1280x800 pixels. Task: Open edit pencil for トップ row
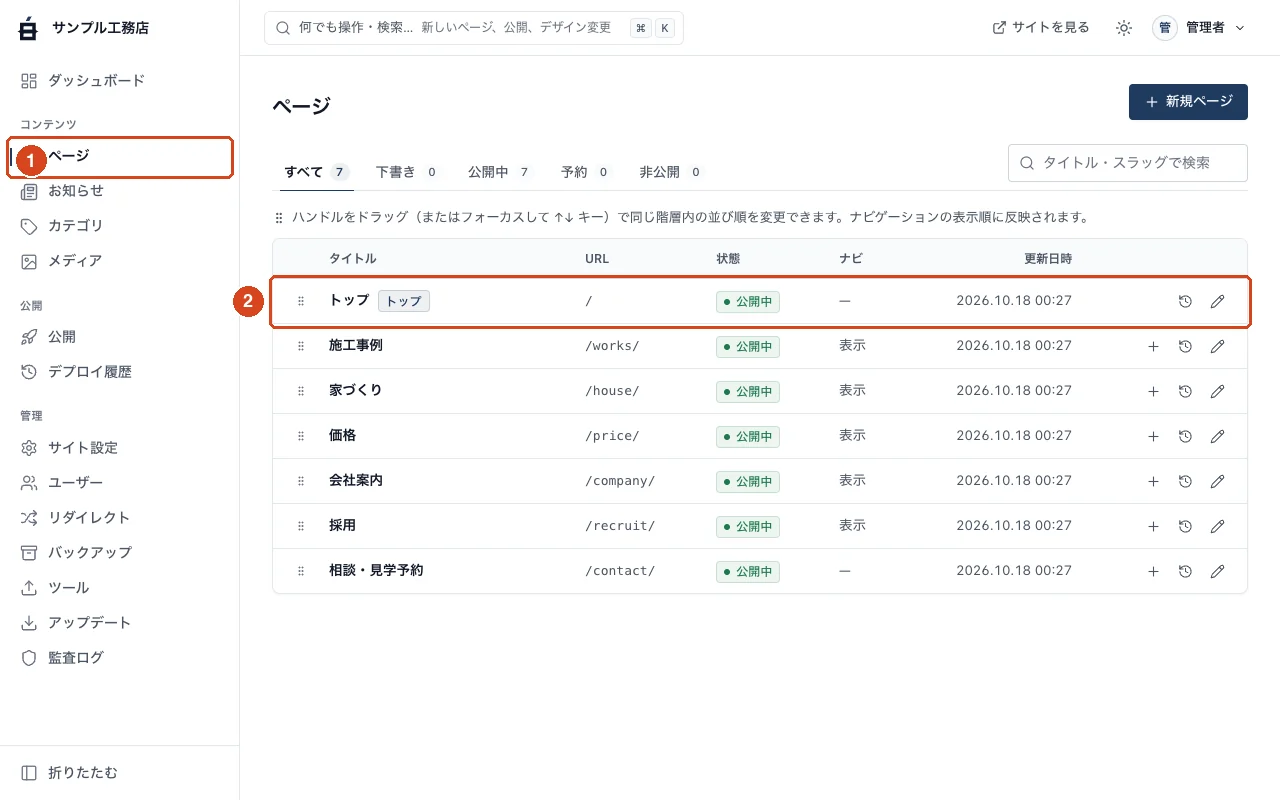point(1217,301)
